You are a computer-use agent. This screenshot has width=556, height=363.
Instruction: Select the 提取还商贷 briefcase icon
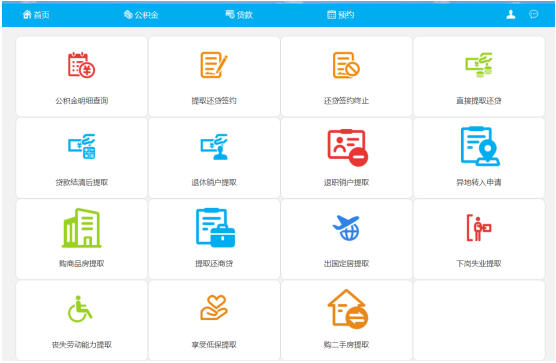(215, 228)
